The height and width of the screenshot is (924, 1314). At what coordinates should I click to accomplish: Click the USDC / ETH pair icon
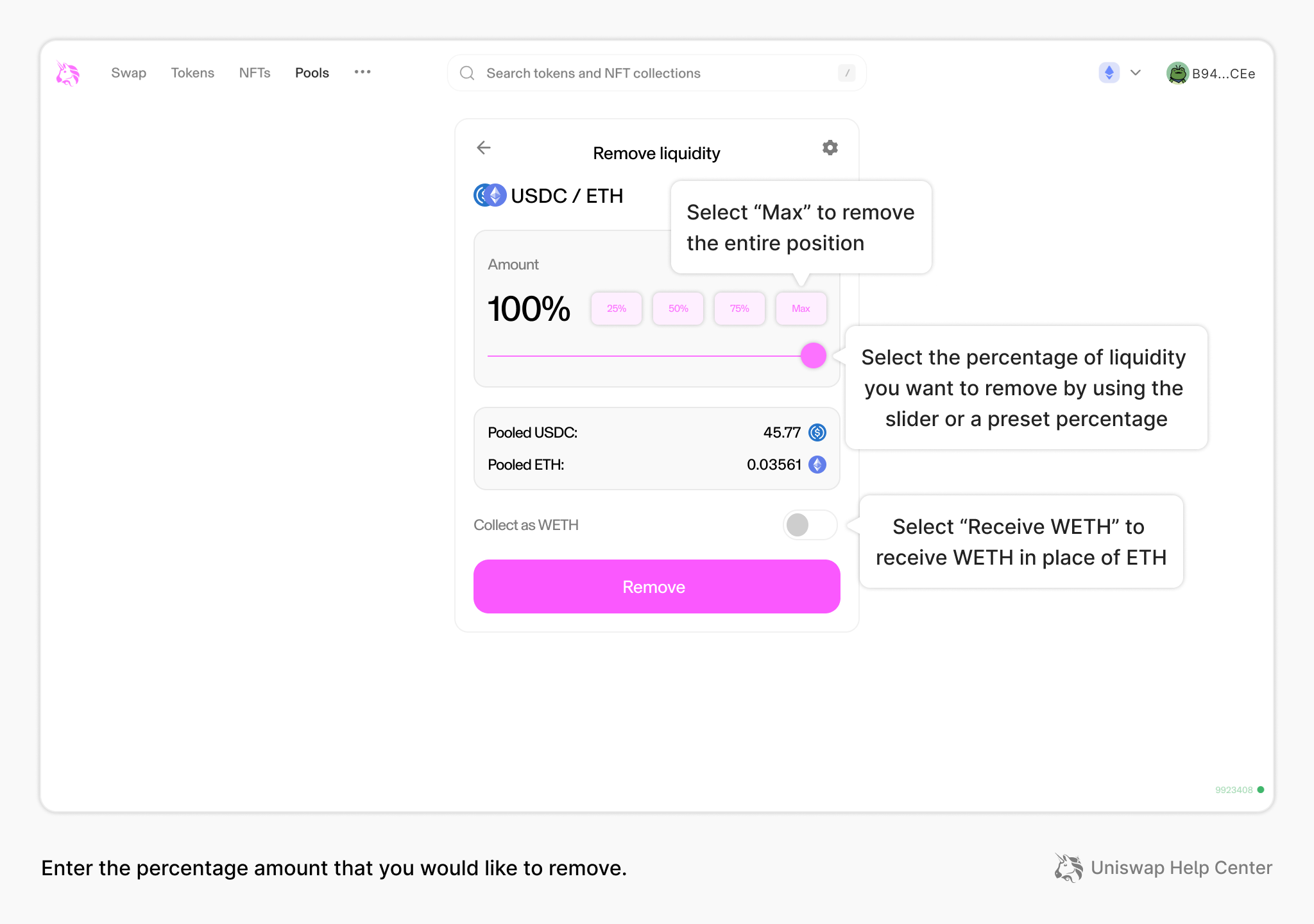tap(490, 195)
